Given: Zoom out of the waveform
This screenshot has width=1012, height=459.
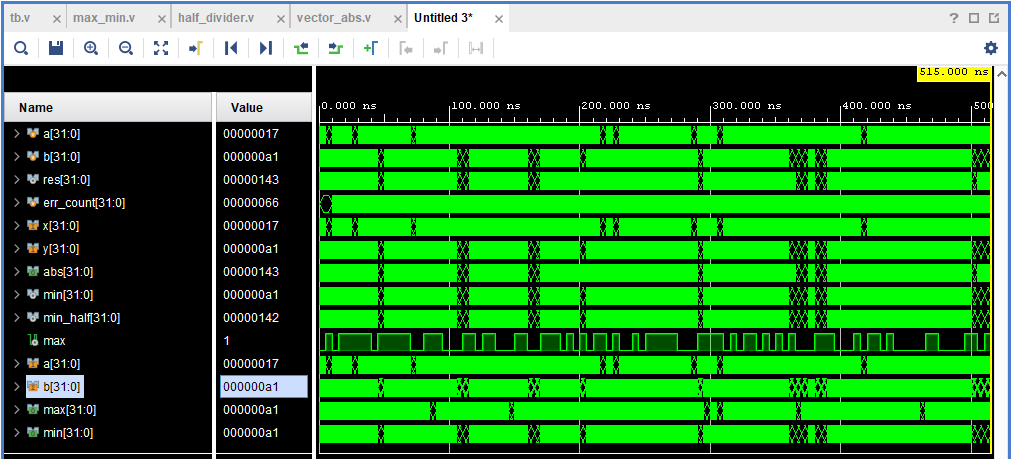Looking at the screenshot, I should point(126,48).
